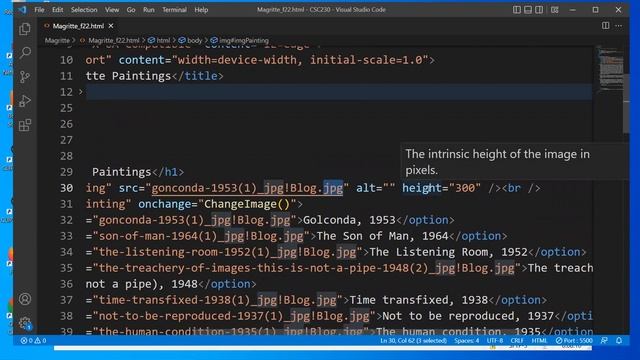Click the br tag on line 30
Image resolution: width=640 pixels, height=360 pixels.
pyautogui.click(x=521, y=188)
